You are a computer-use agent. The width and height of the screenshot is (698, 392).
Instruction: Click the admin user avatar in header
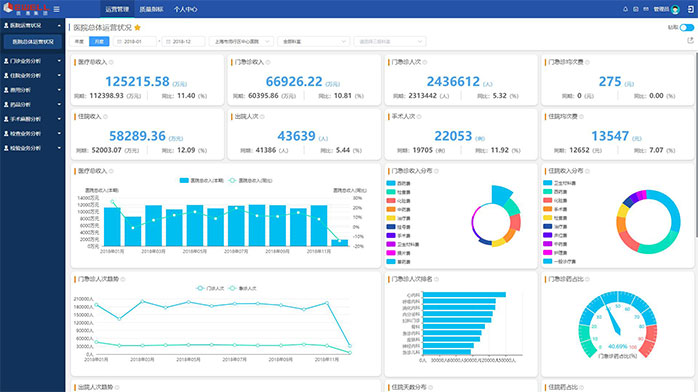pos(675,9)
